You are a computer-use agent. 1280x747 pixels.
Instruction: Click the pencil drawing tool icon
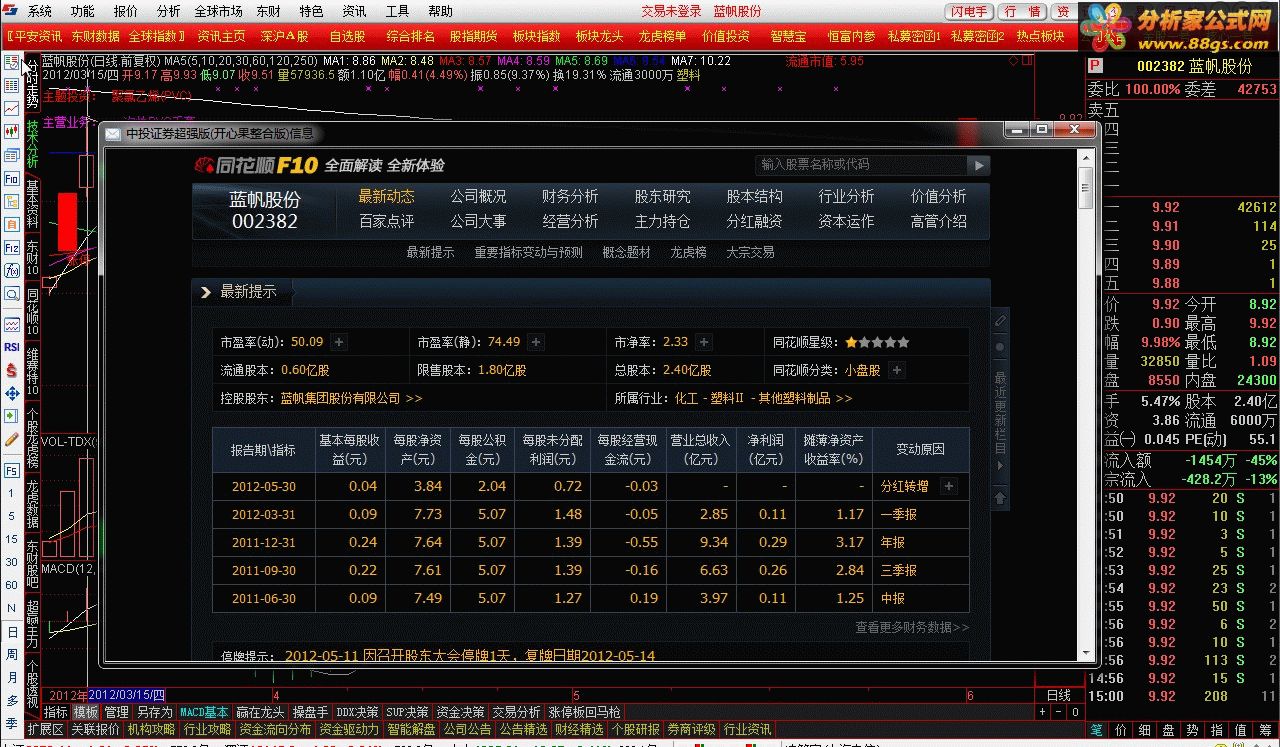point(11,439)
